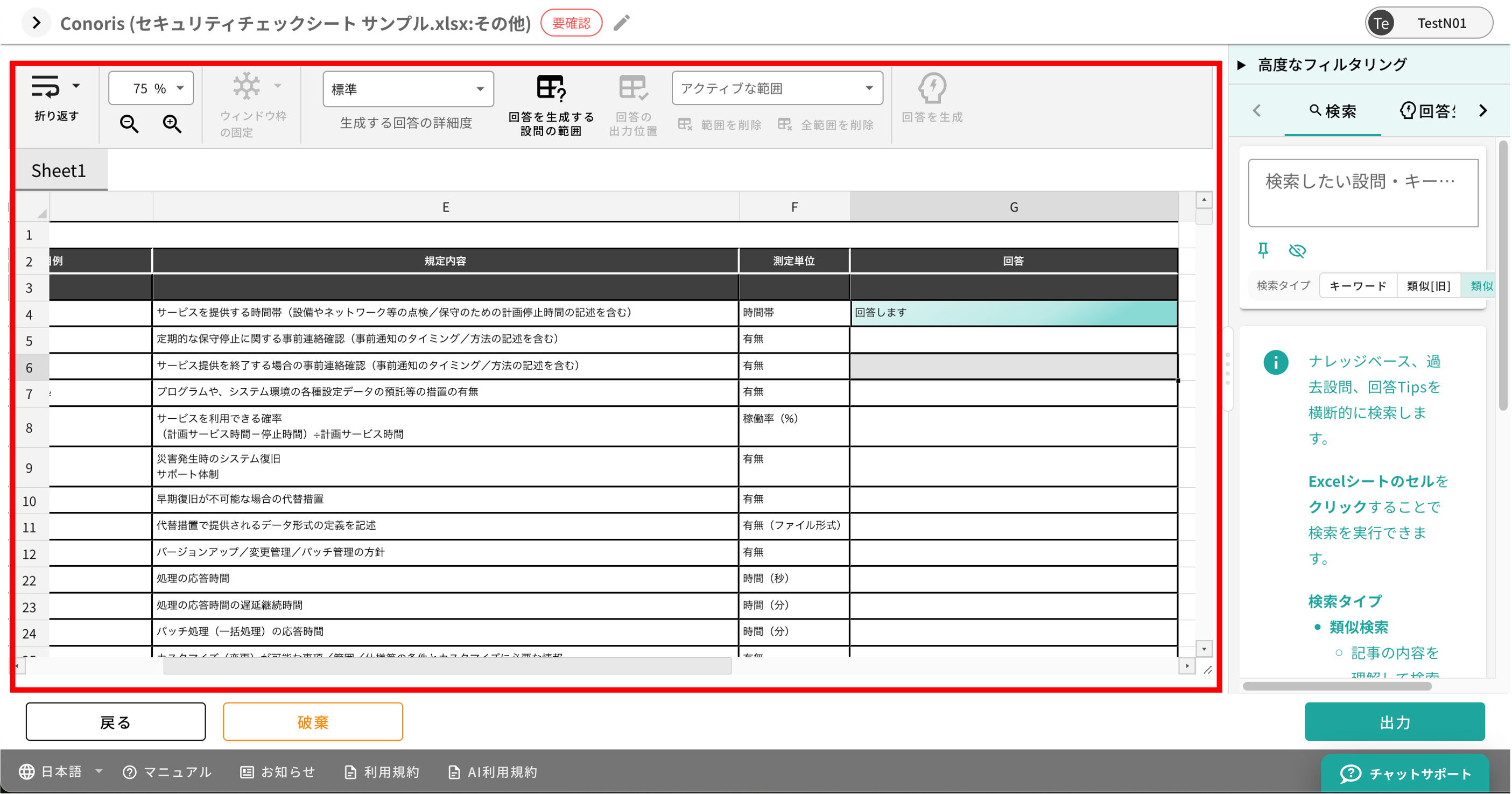Open the 標準 answer detail dropdown
Screen dimensions: 1512x794
[x=408, y=89]
